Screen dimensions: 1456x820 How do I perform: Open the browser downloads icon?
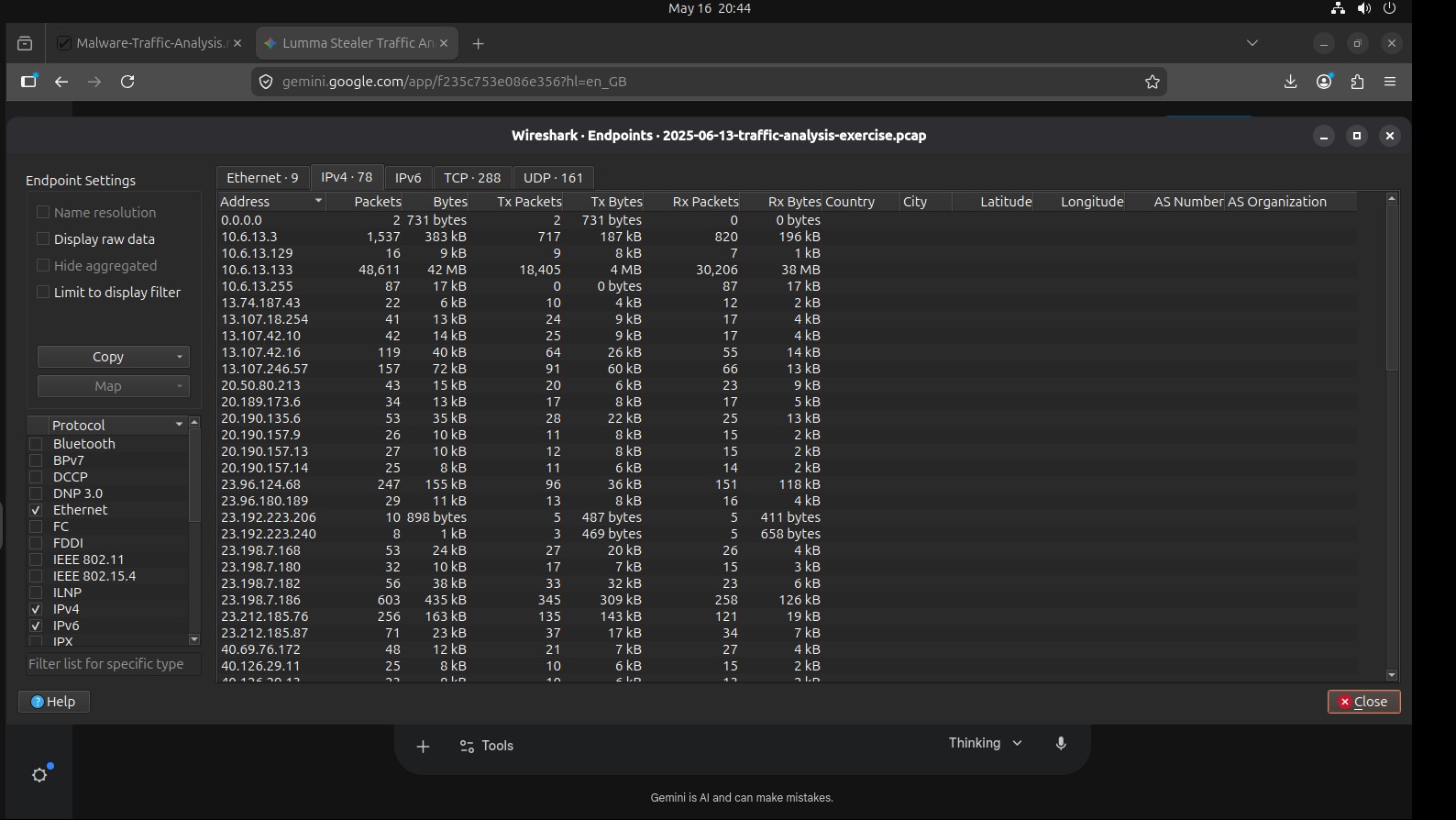(1290, 82)
